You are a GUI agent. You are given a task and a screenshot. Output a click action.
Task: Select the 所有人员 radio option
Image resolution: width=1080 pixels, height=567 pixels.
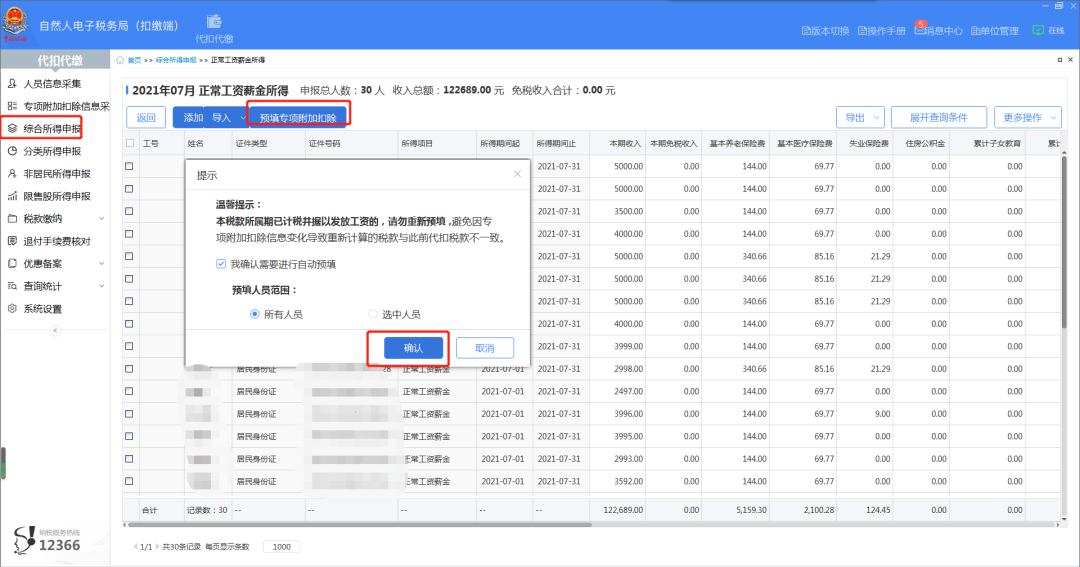pos(255,314)
